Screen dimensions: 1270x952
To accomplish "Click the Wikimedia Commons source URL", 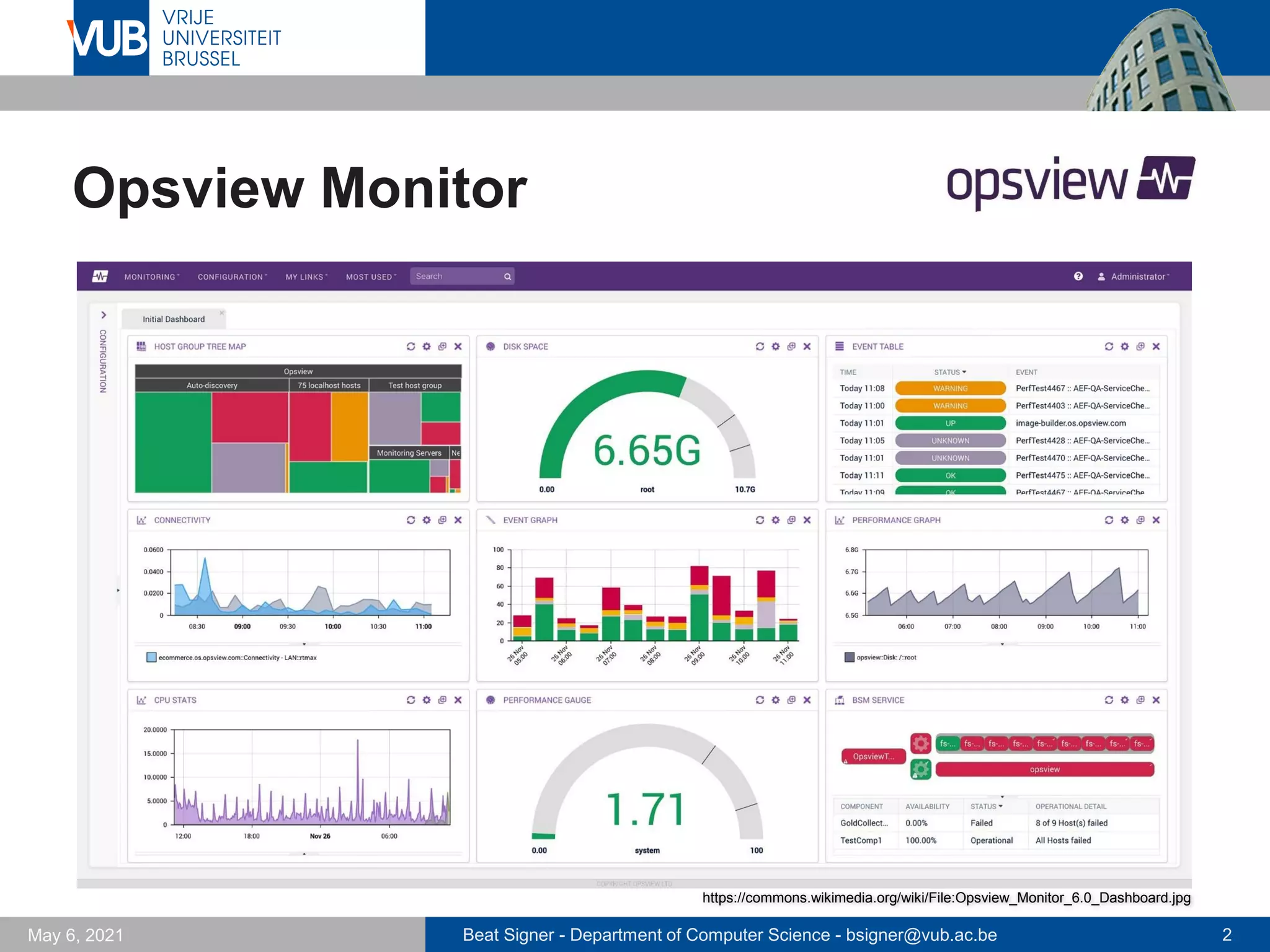I will point(946,897).
